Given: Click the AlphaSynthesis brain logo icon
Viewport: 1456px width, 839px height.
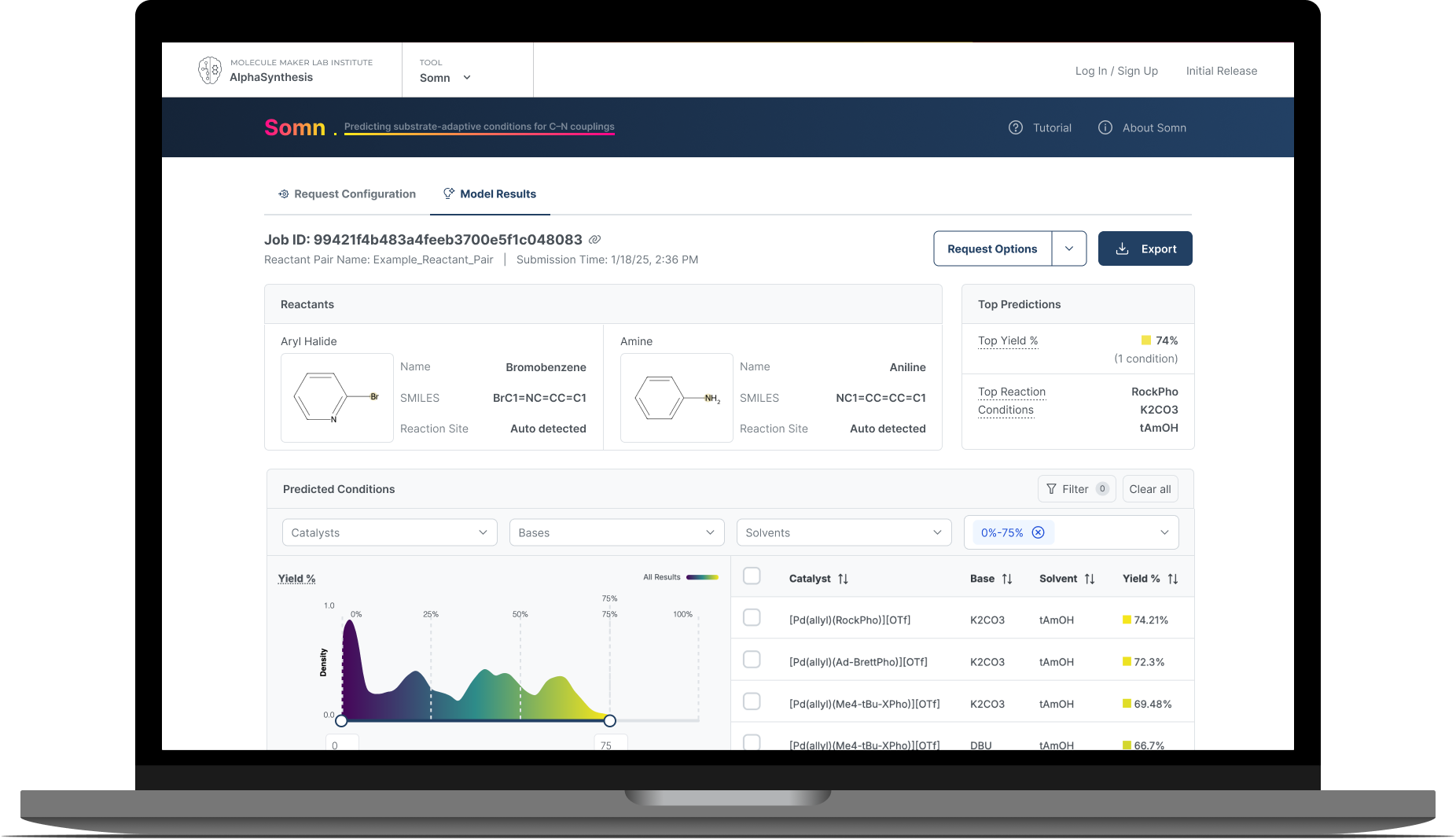Looking at the screenshot, I should click(209, 70).
